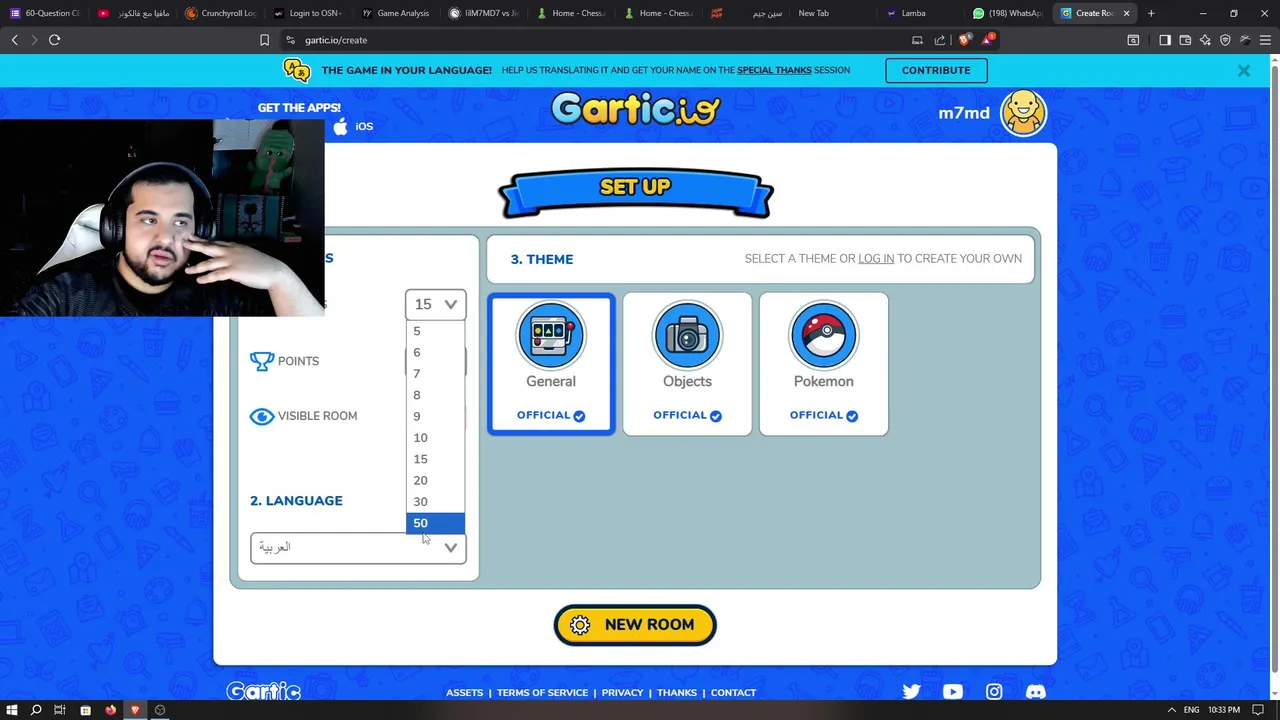Select the Objects theme
The image size is (1280, 720).
[x=687, y=364]
